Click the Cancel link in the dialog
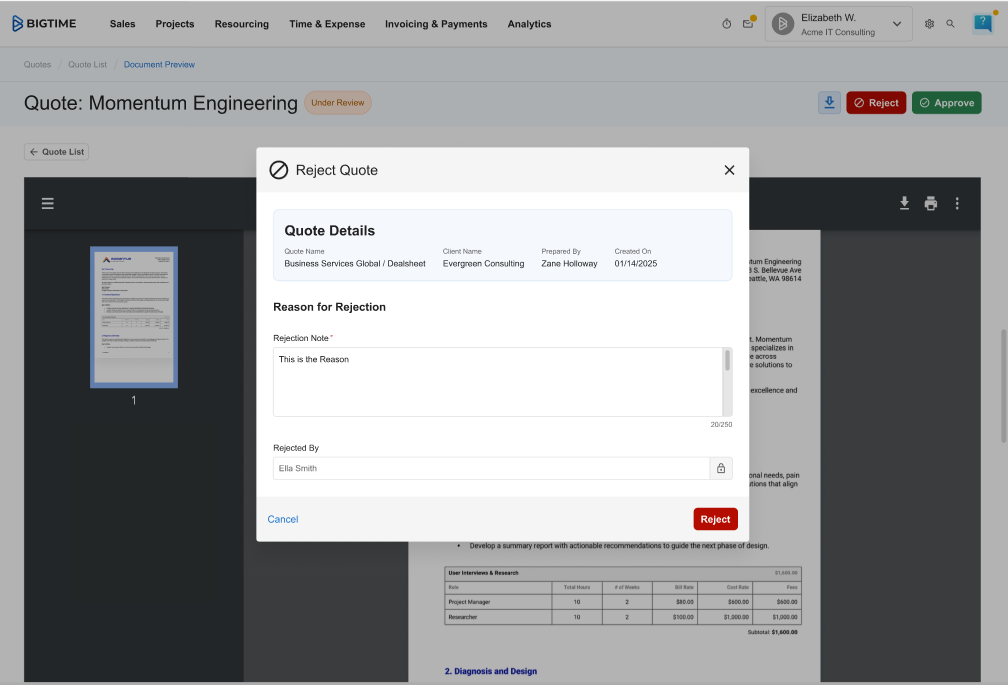The image size is (1008, 685). tap(283, 519)
